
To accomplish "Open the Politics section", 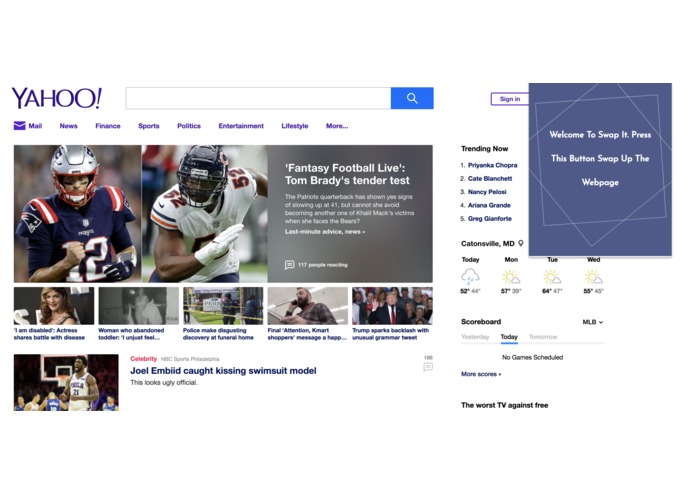I will 189,126.
